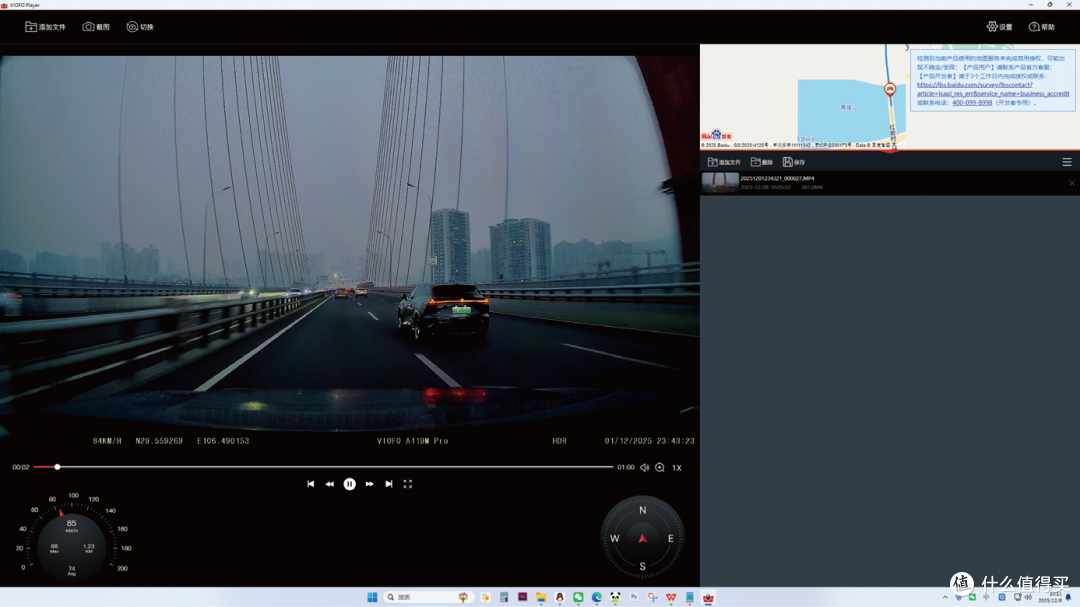Click the playlist 保存 save button
The image size is (1080, 607).
pos(794,162)
